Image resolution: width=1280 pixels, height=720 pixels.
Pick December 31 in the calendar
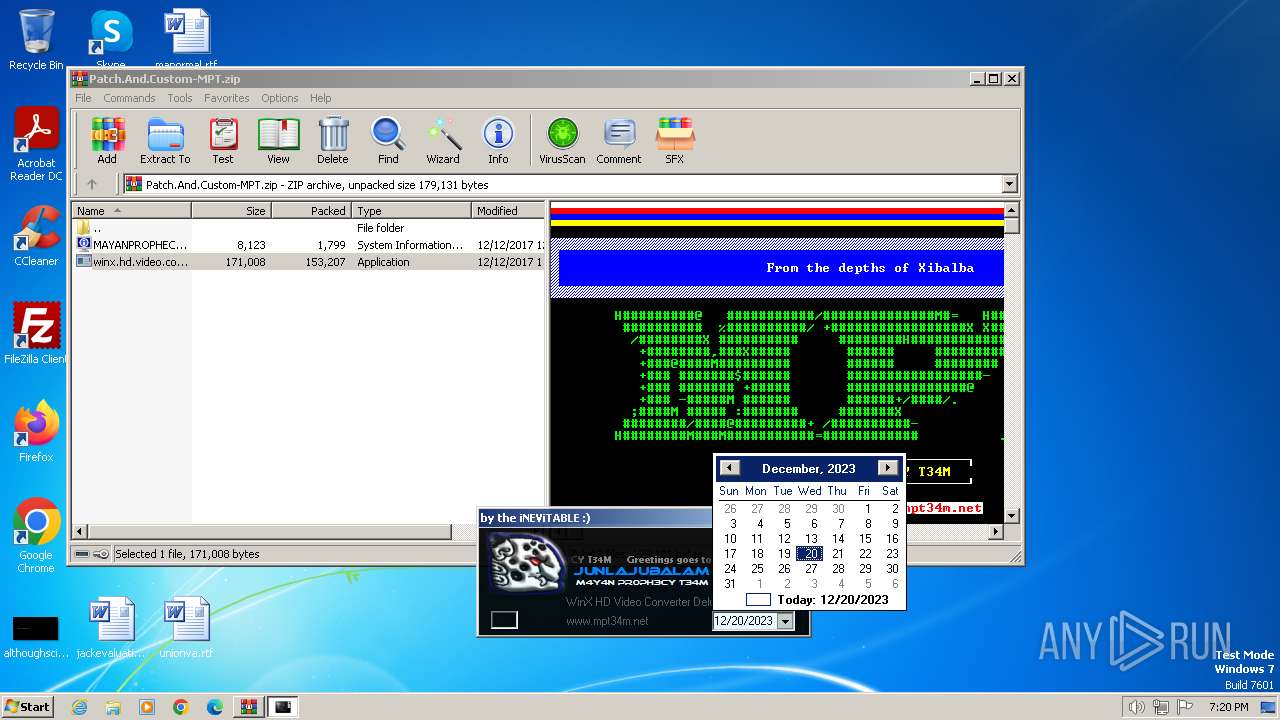730,584
